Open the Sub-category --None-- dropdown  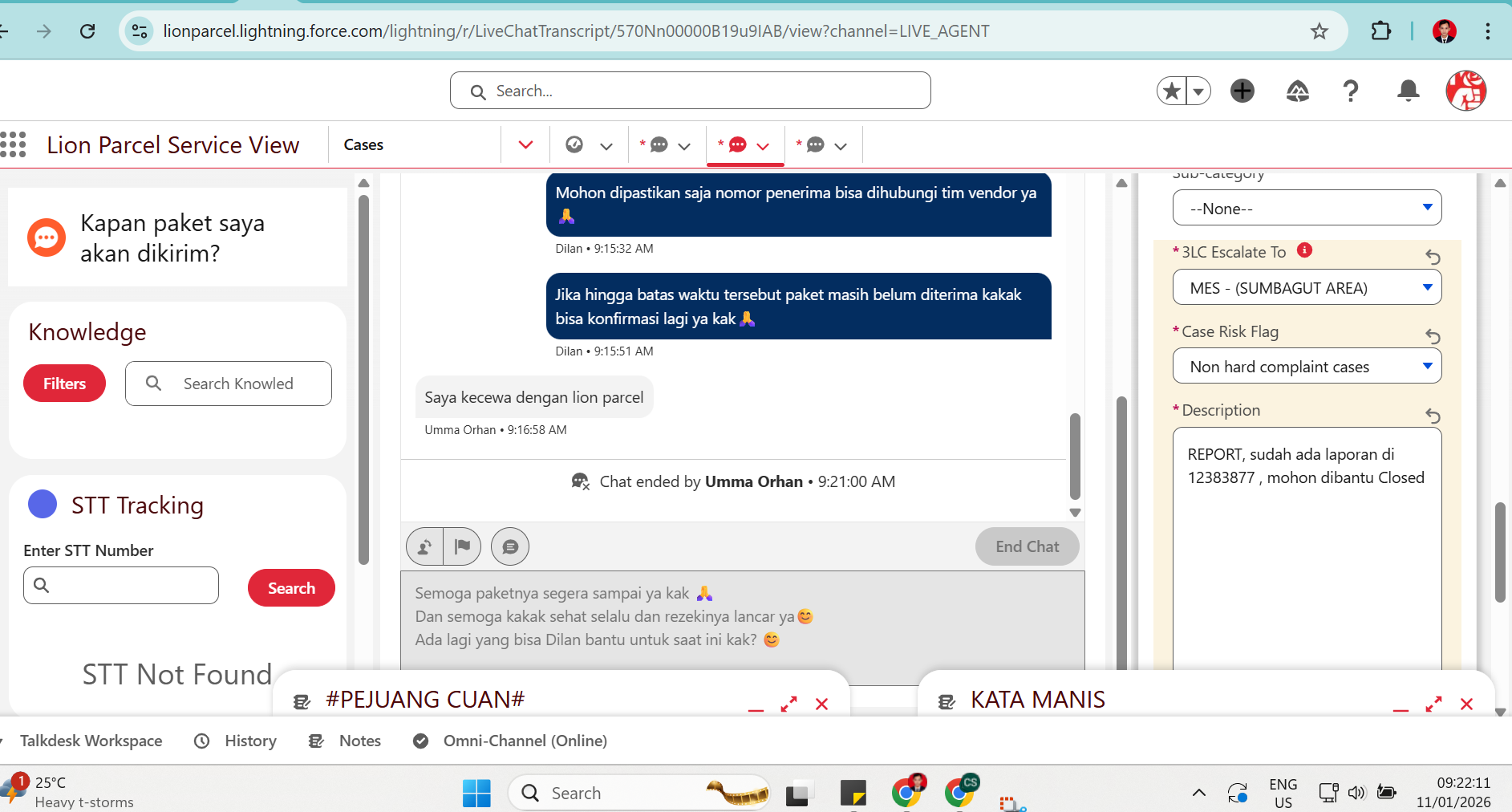(x=1307, y=209)
